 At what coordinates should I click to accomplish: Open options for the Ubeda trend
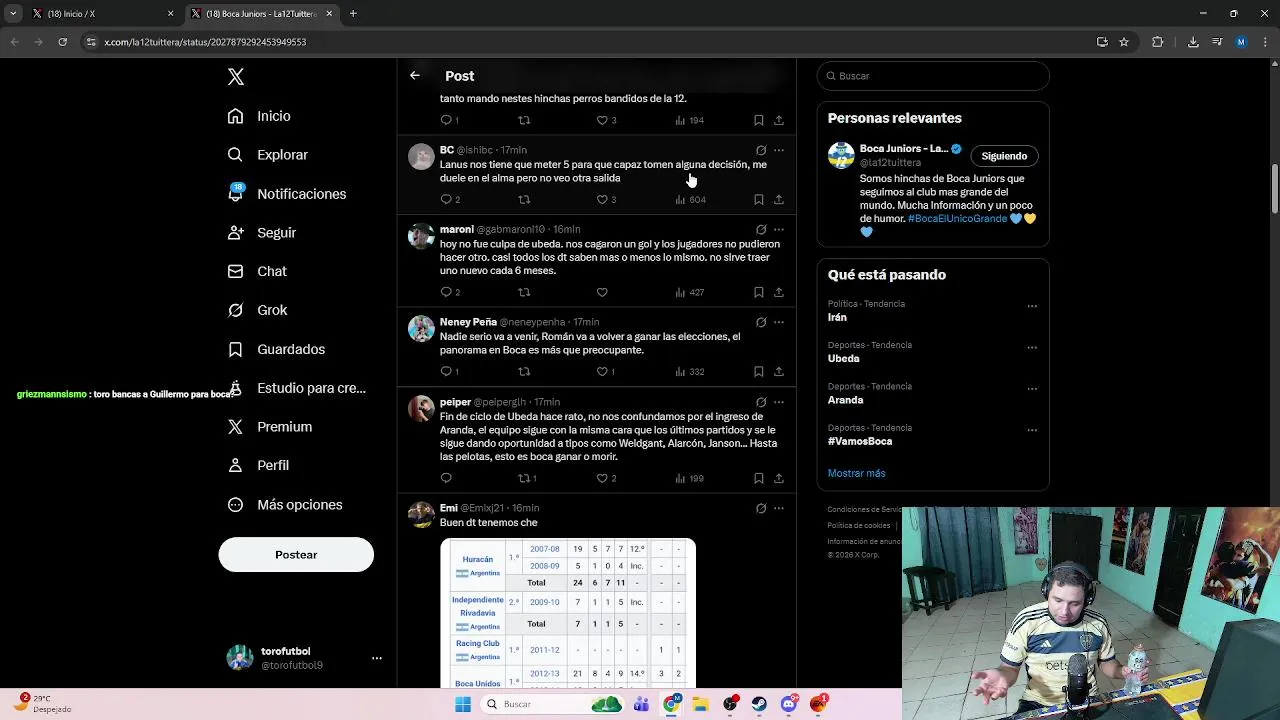coord(1032,348)
